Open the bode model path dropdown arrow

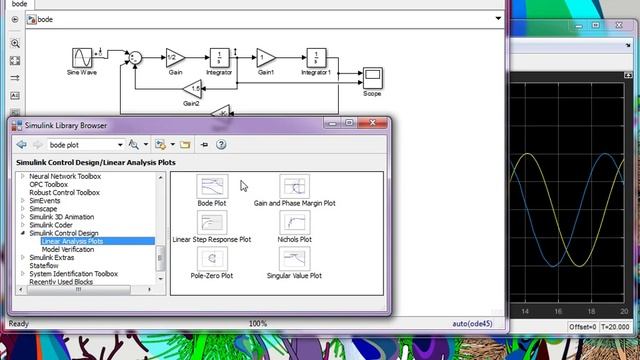tap(498, 18)
